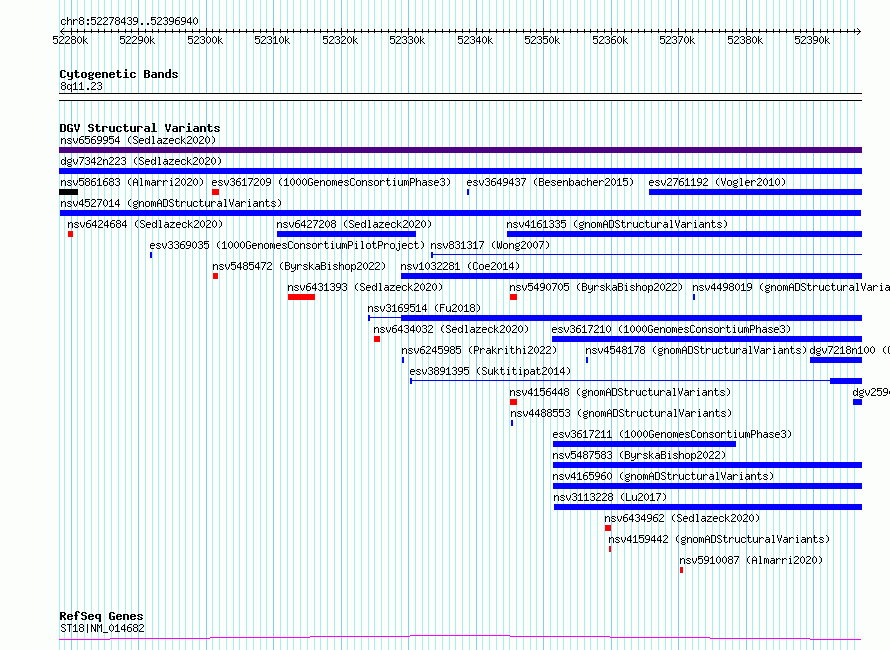
Task: Click the nsv5861683 (Almarri2020) label
Action: pyautogui.click(x=132, y=182)
